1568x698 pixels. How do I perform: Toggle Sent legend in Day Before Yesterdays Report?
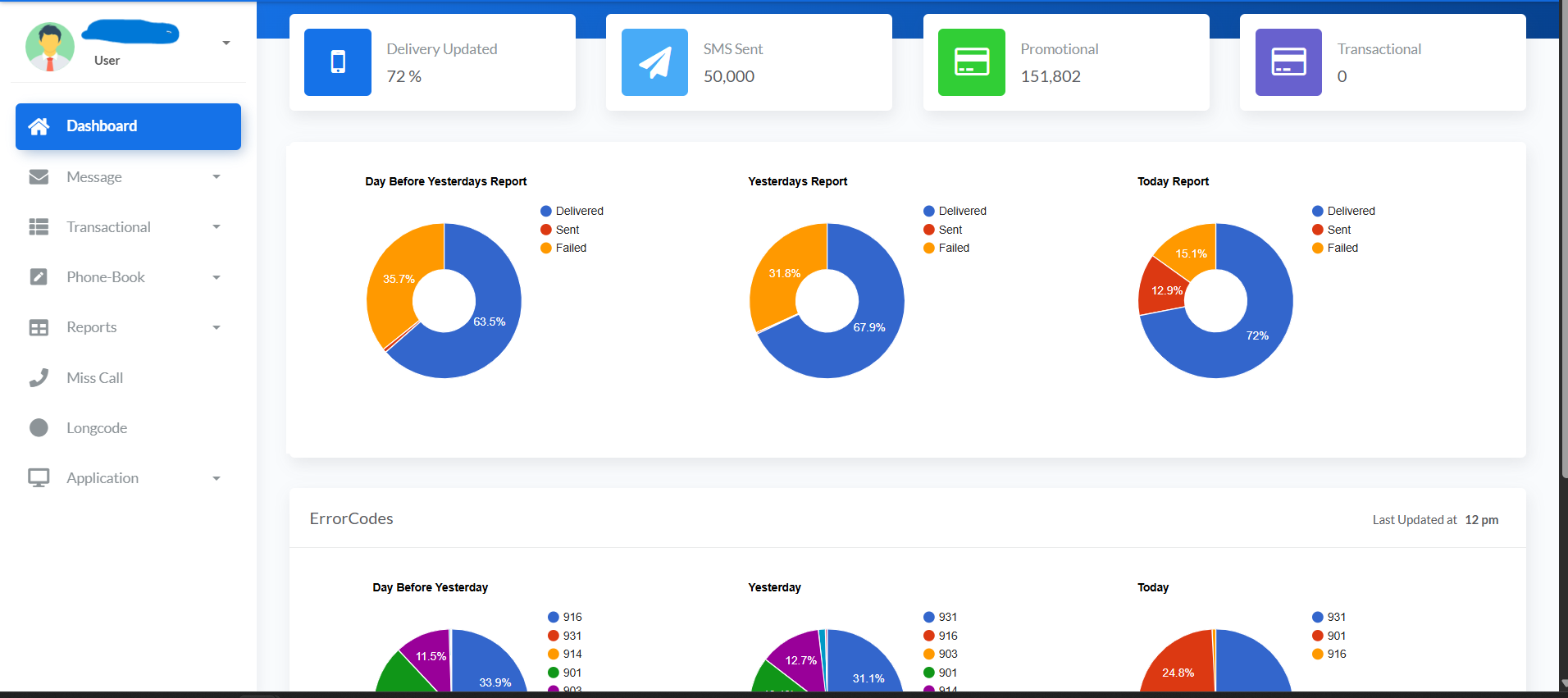coord(560,230)
